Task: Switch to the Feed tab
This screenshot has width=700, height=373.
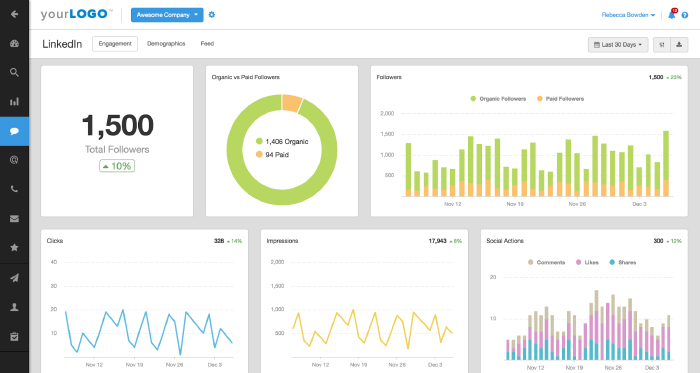Action: [x=207, y=44]
